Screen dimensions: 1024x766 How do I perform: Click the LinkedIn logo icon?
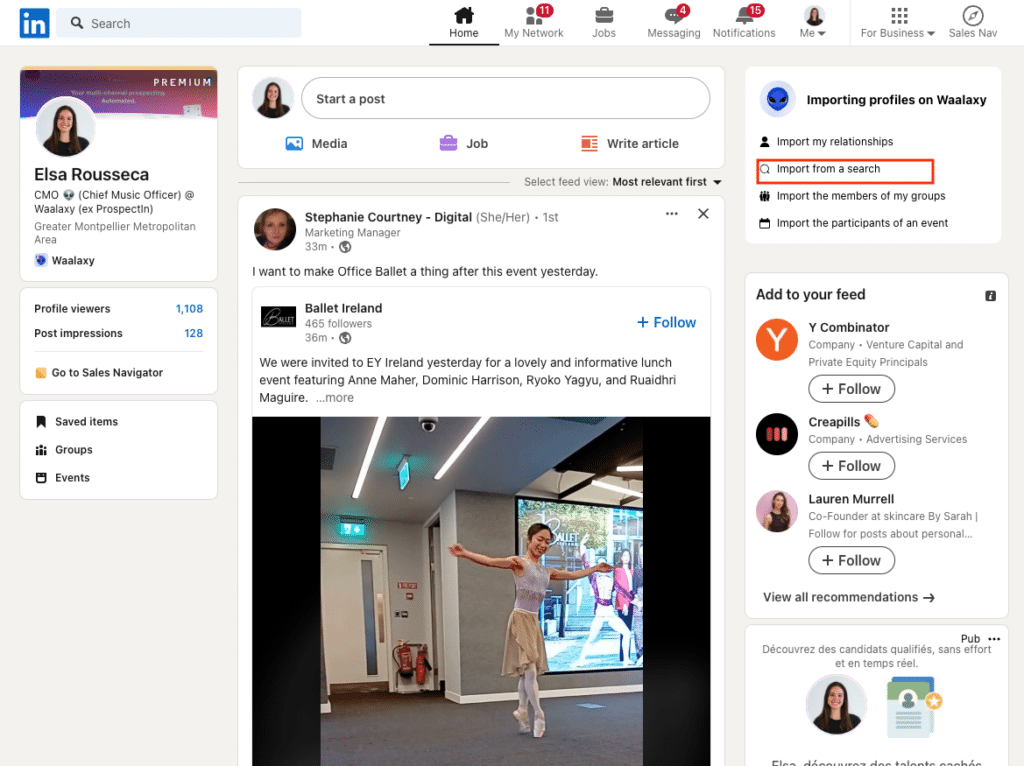tap(34, 23)
